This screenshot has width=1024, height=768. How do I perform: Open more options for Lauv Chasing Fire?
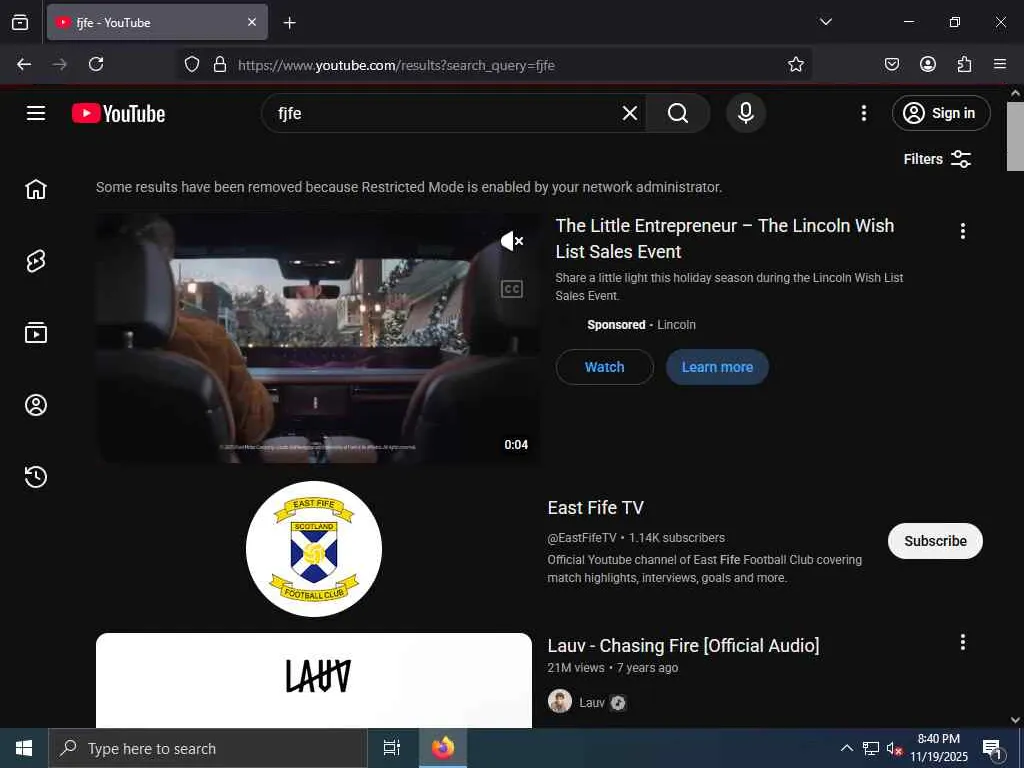pos(963,643)
